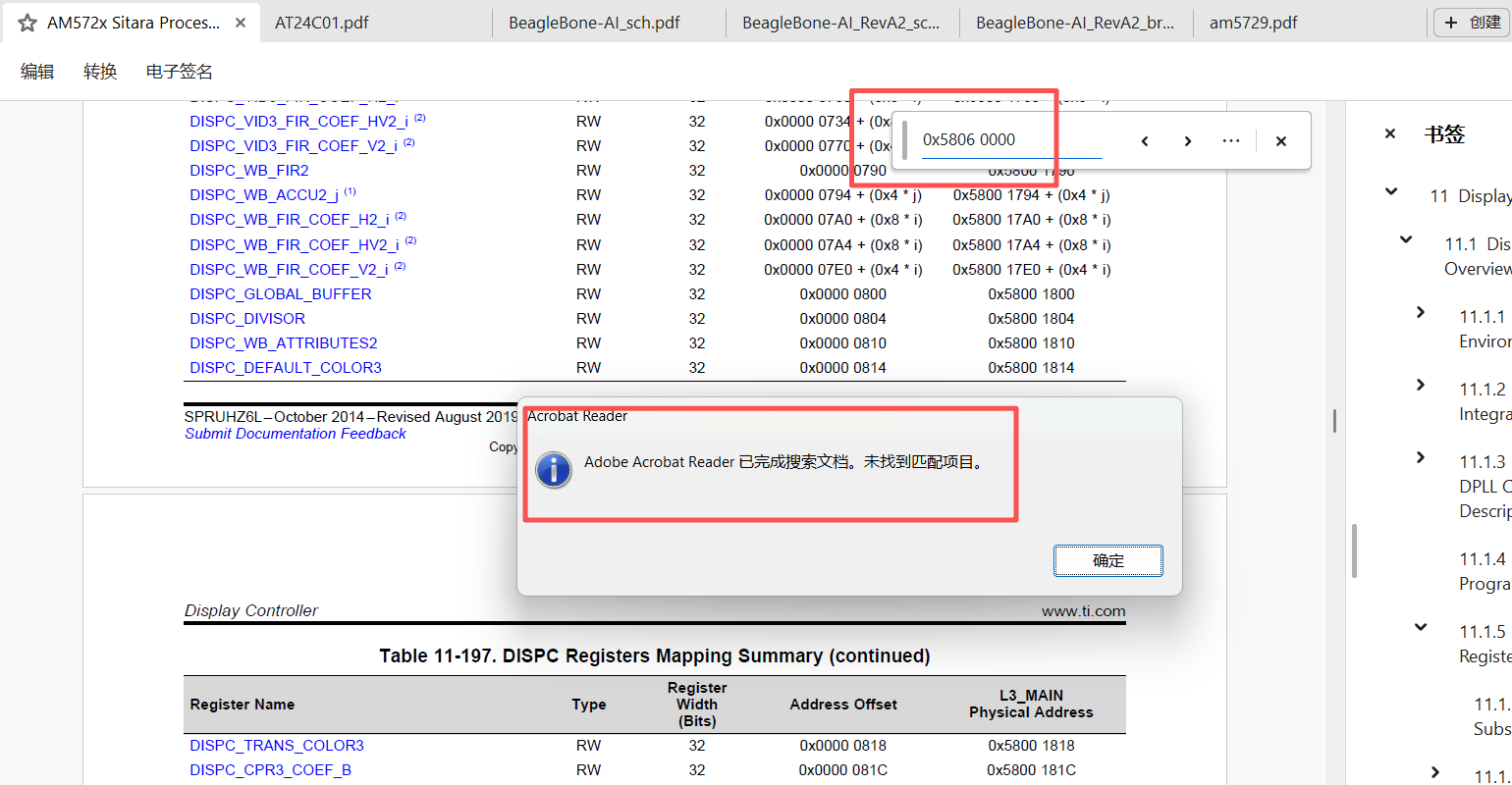Switch to the BeagleBone-AI_sch.pdf tab
The width and height of the screenshot is (1512, 785).
pyautogui.click(x=594, y=23)
